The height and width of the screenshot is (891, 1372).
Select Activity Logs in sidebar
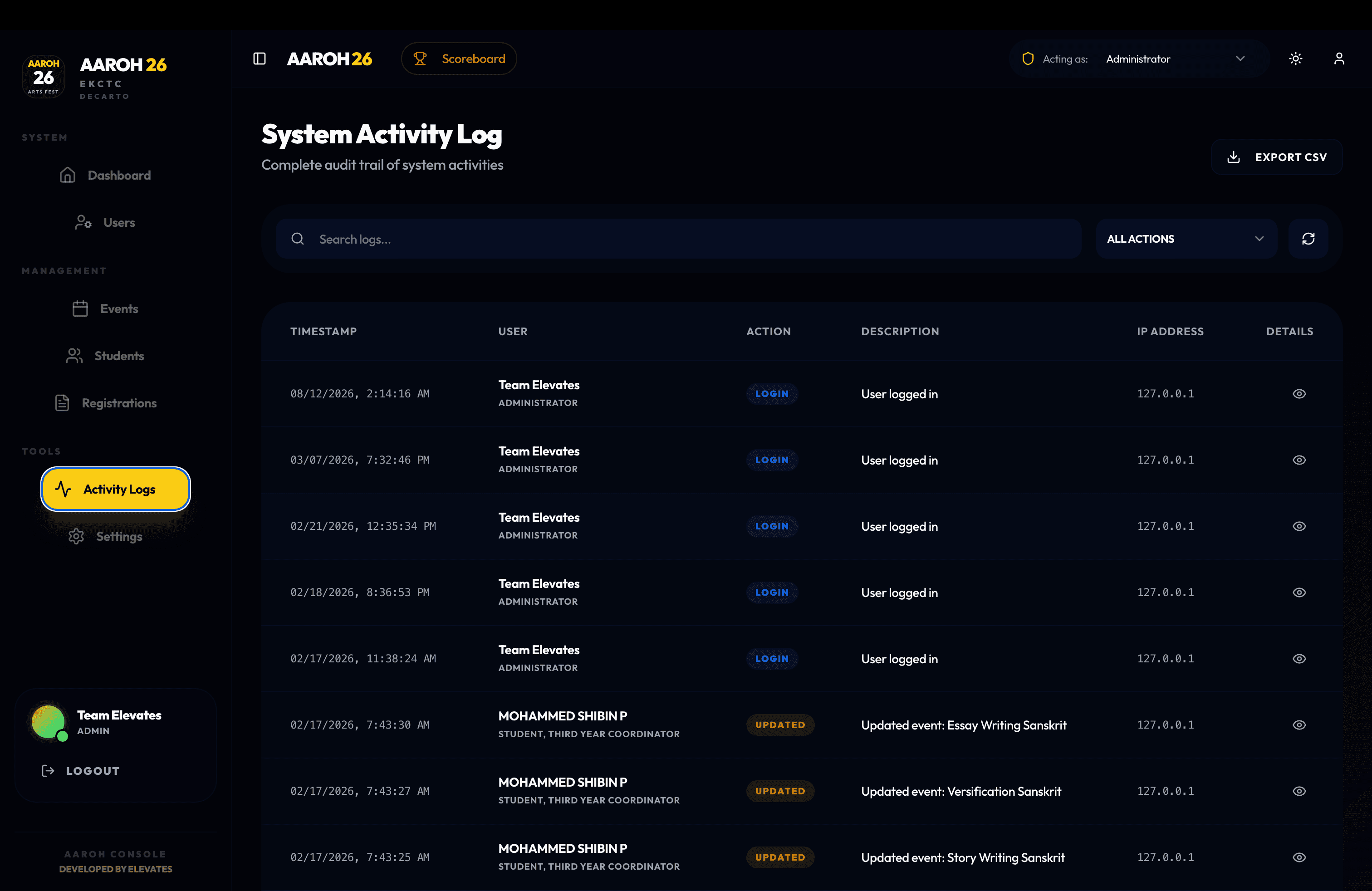point(115,489)
